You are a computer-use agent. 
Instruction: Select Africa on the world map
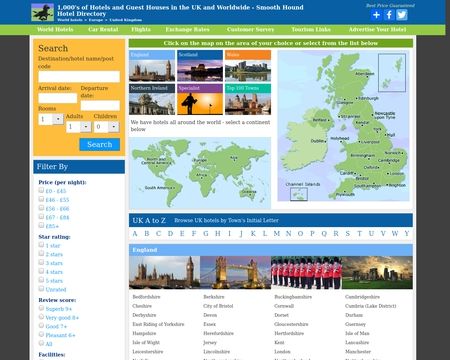(x=202, y=175)
